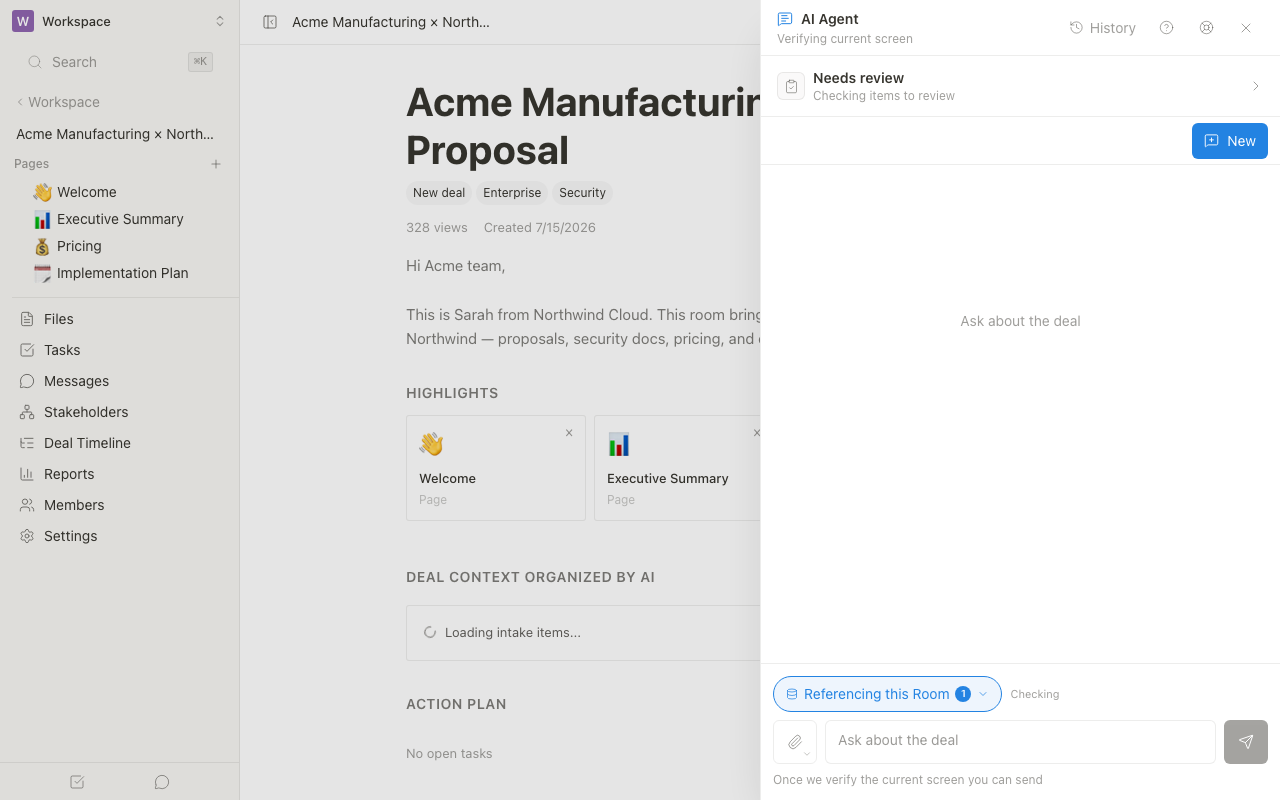Open Stakeholders from the sidebar

click(120, 412)
